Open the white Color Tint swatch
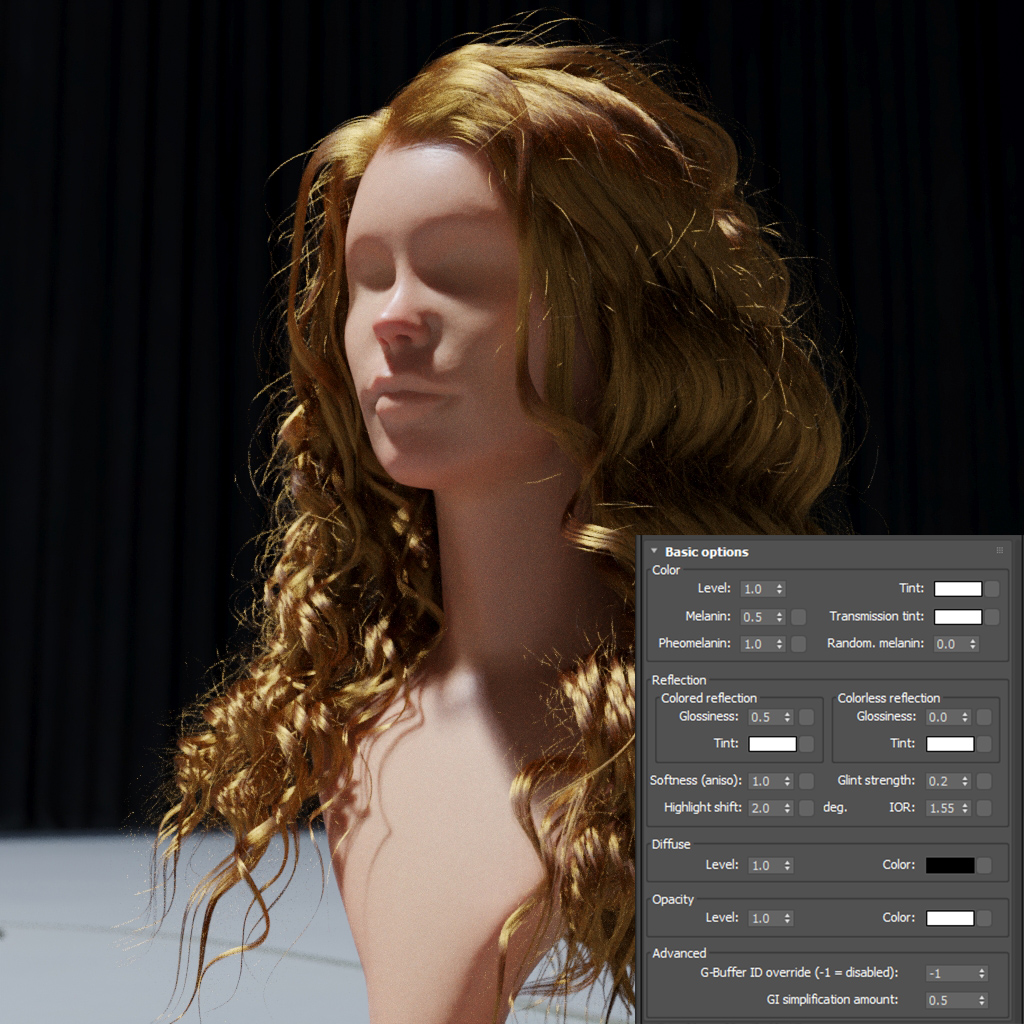Screen dimensions: 1024x1024 pos(958,588)
